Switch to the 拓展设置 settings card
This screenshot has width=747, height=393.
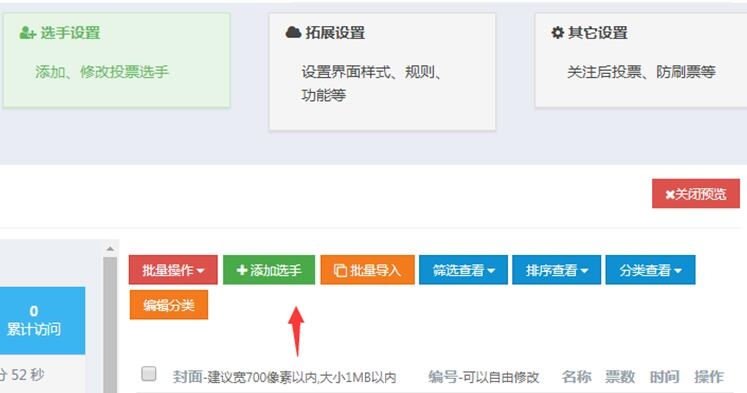click(x=382, y=71)
